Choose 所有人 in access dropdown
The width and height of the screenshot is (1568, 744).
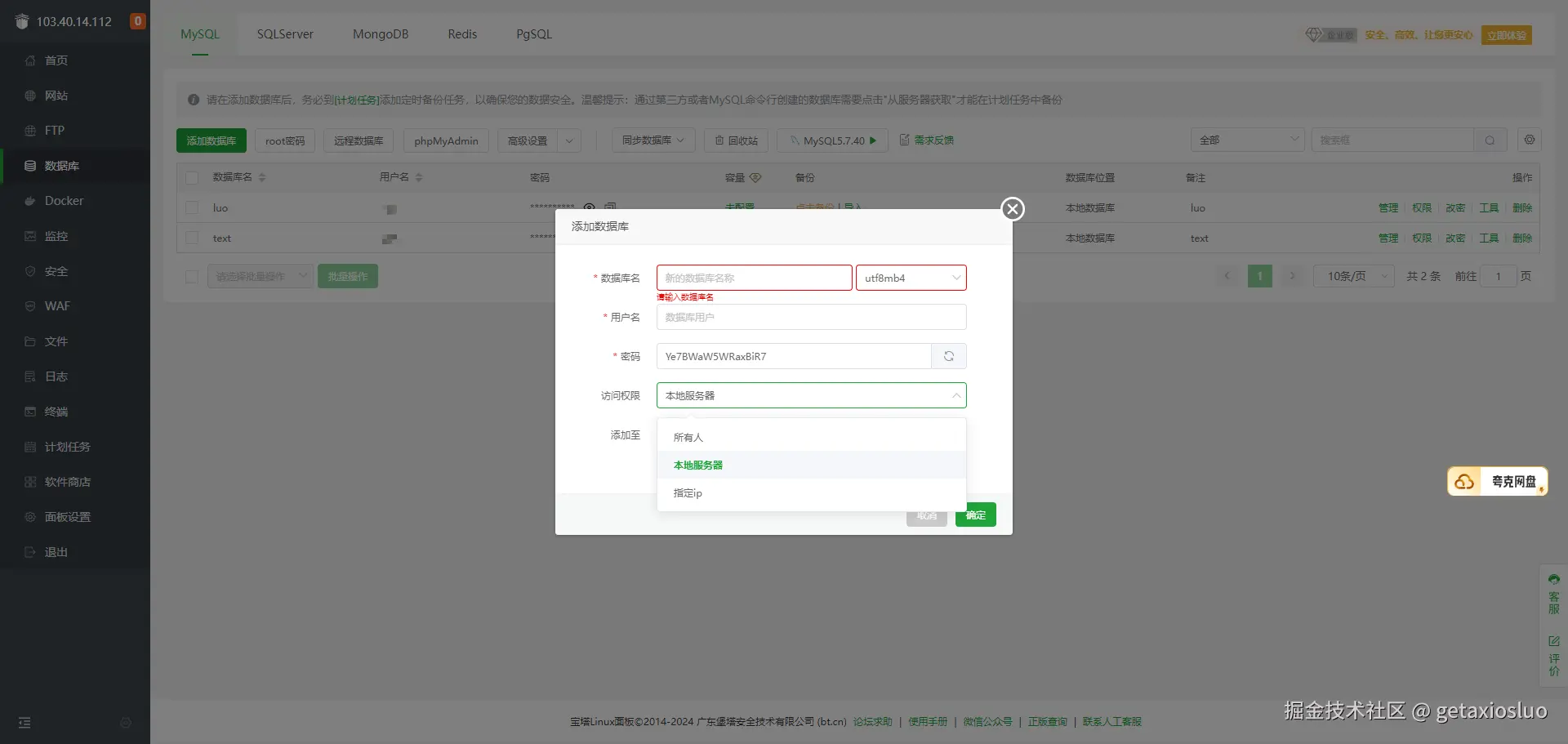coord(812,438)
